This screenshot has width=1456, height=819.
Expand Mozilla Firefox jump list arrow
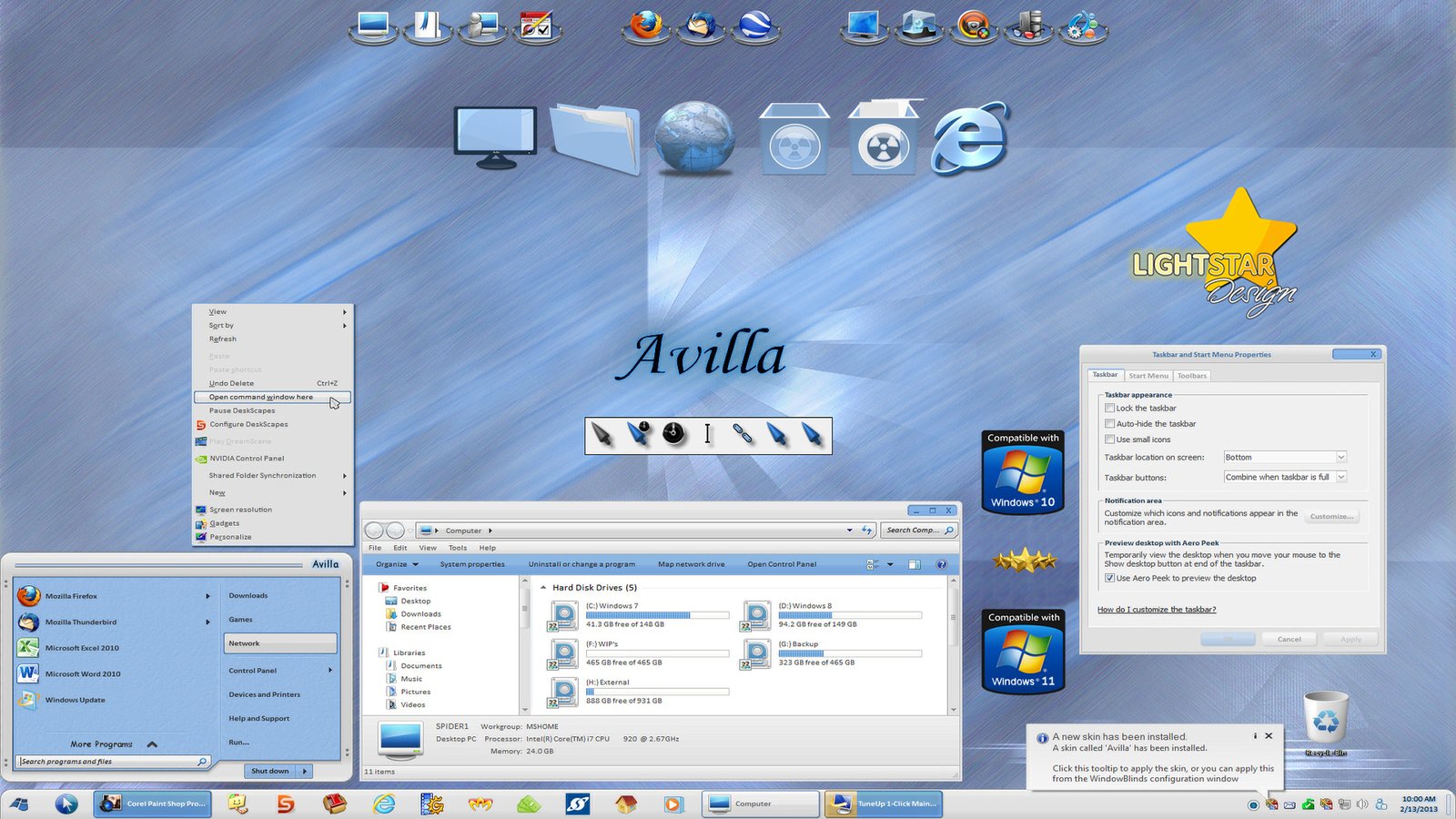(207, 596)
